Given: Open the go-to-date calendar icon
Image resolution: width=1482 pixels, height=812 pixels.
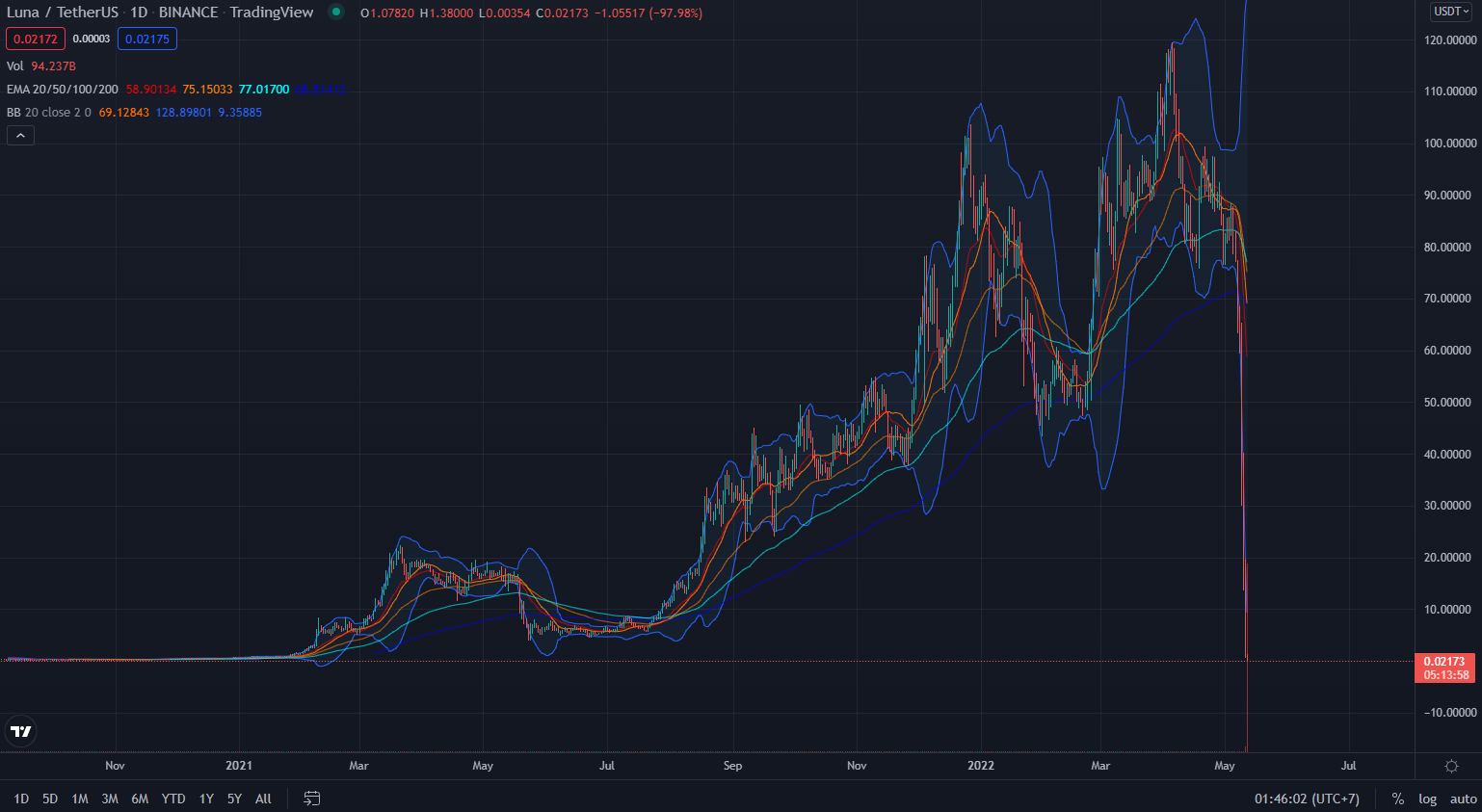Looking at the screenshot, I should (x=311, y=799).
